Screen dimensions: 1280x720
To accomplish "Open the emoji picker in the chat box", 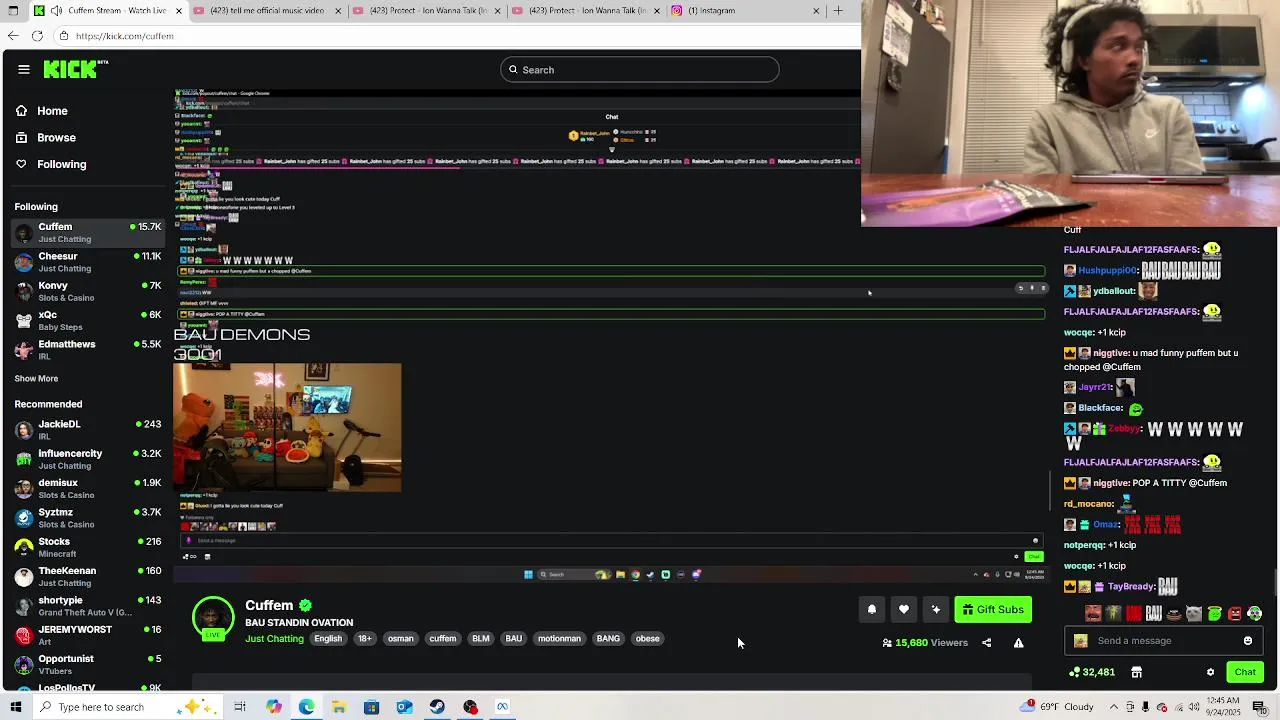I will click(1248, 641).
